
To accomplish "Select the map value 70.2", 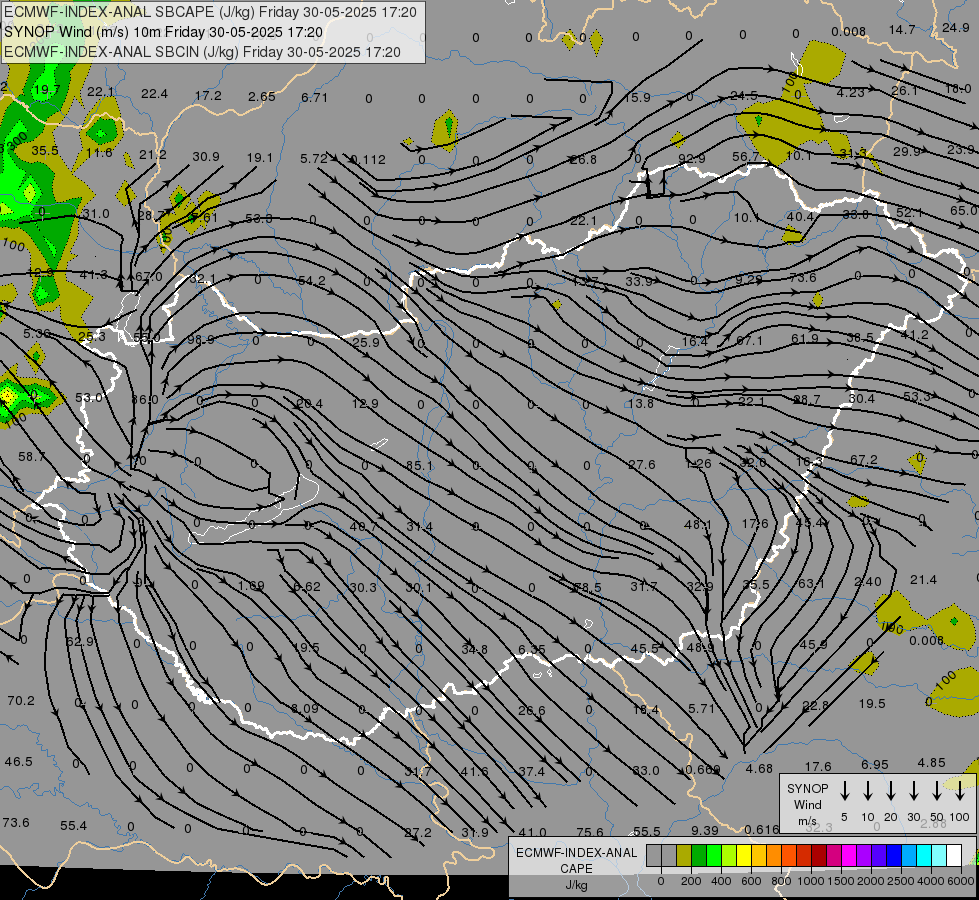I will pyautogui.click(x=21, y=700).
